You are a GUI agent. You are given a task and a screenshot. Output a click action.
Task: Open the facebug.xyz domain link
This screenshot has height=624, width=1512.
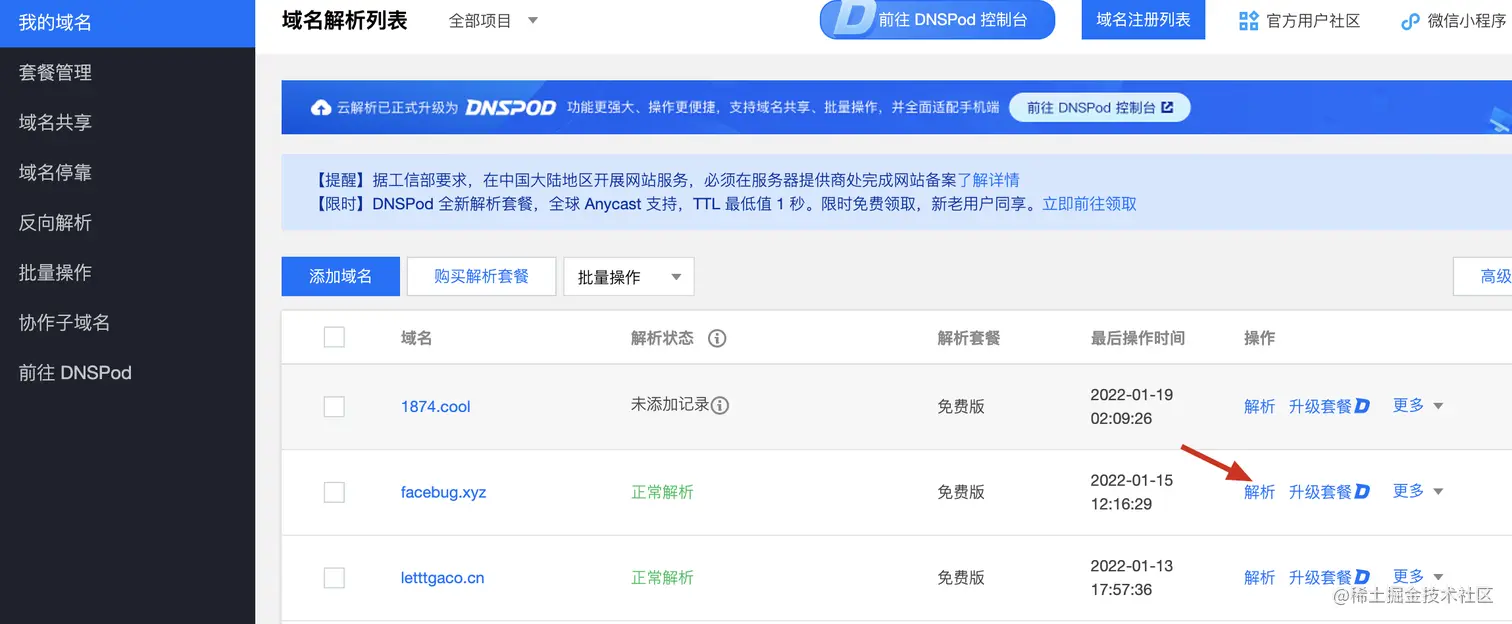point(443,492)
